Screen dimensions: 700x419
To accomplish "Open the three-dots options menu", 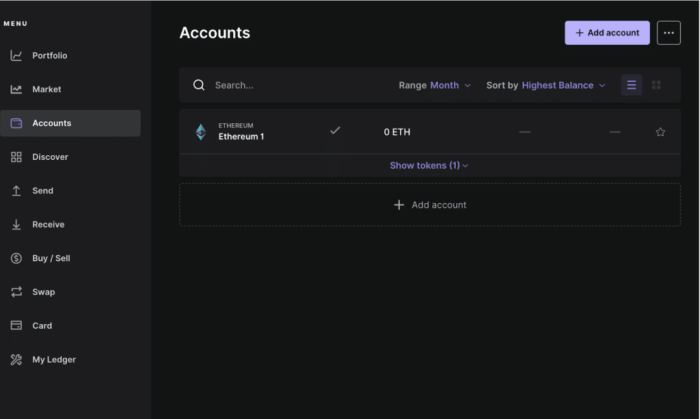I will (x=668, y=33).
